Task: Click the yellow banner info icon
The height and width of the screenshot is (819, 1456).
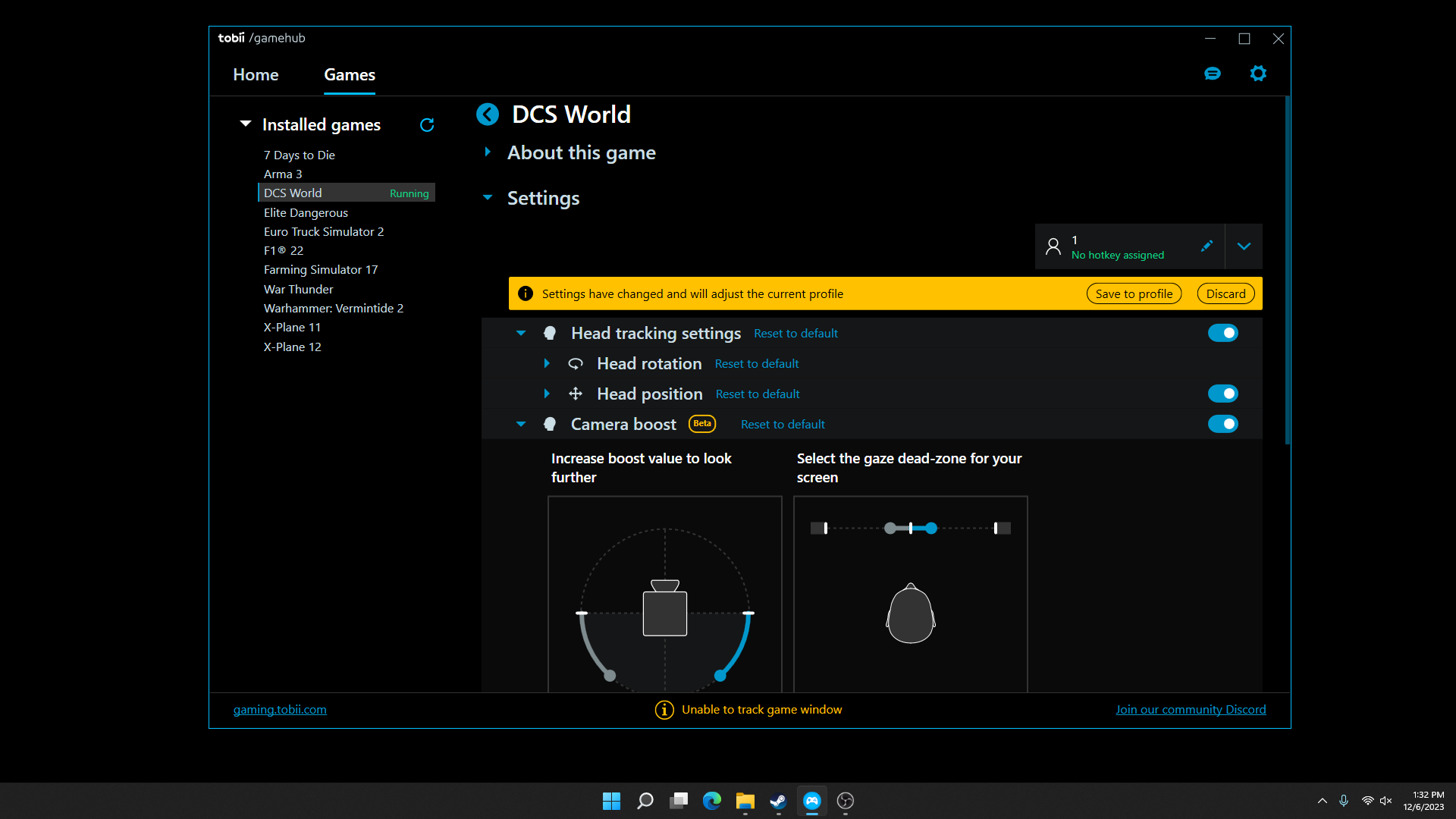Action: [x=526, y=293]
